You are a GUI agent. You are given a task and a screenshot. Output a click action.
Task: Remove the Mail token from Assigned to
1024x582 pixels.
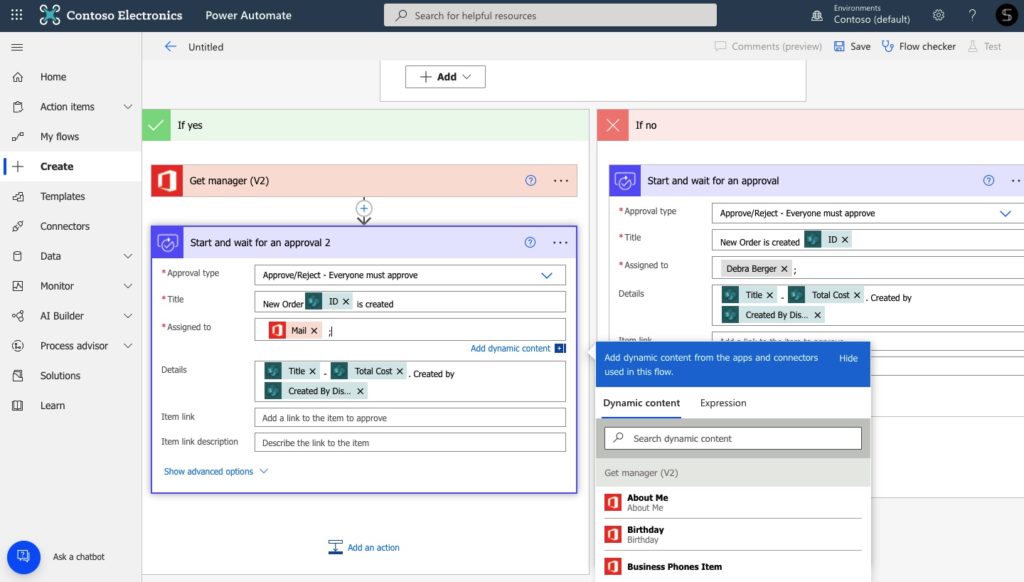pyautogui.click(x=314, y=331)
